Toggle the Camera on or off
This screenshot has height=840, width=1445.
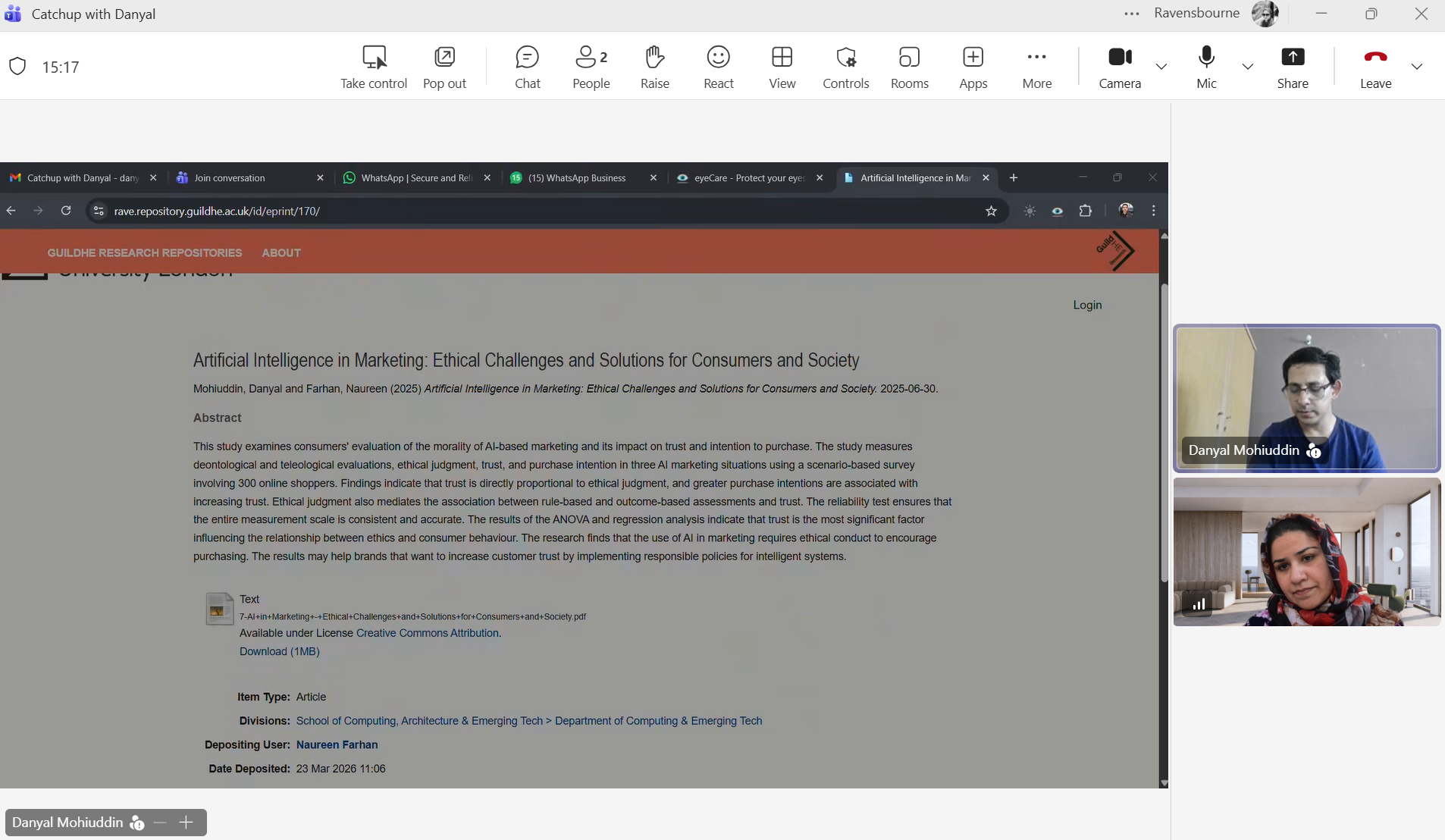tap(1120, 67)
